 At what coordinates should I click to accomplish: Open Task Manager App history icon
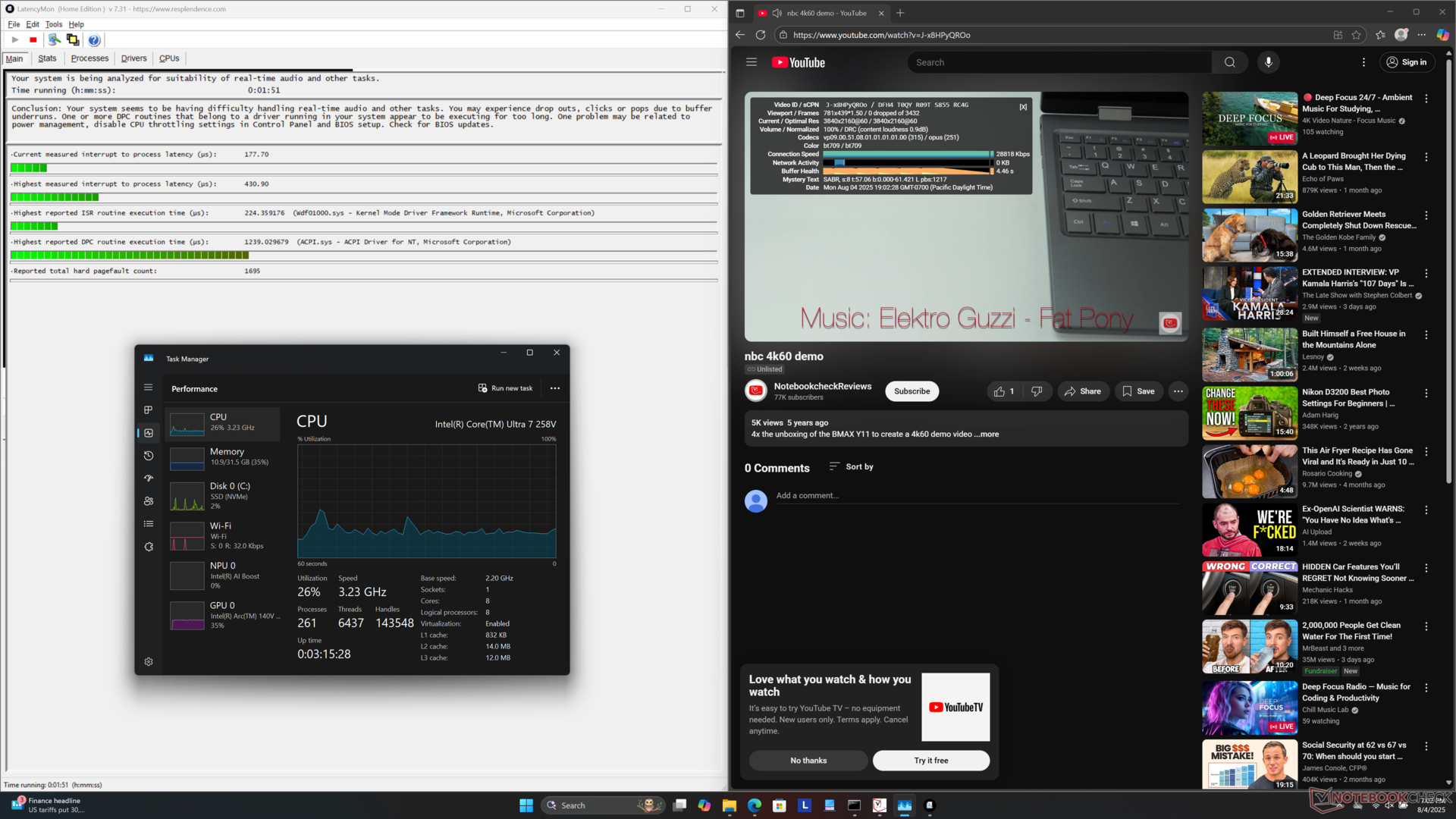[149, 456]
